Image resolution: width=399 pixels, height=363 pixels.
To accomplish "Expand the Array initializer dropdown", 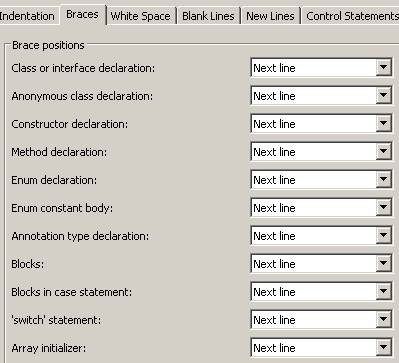I will pyautogui.click(x=383, y=348).
